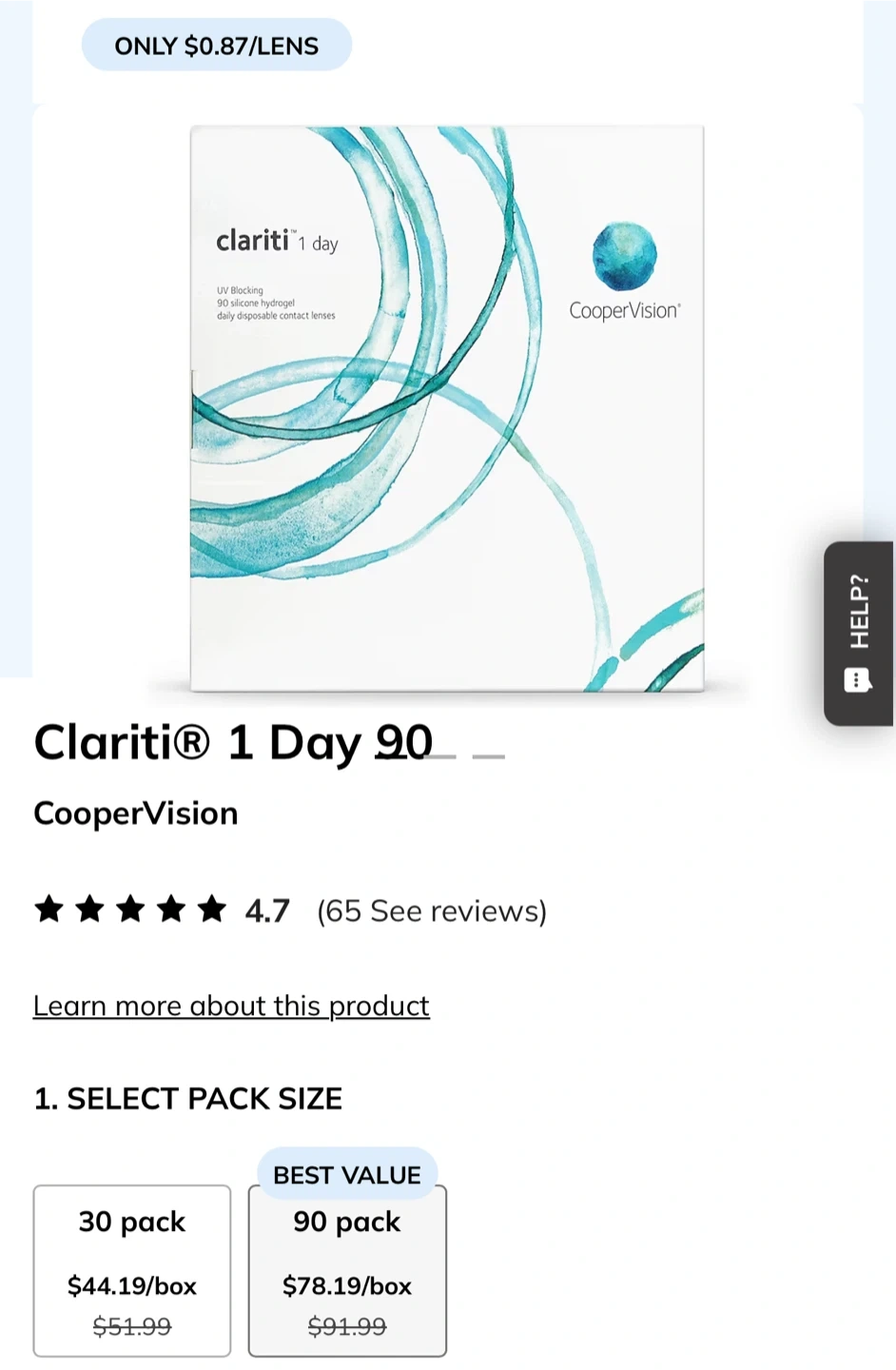The image size is (896, 1370).
Task: Select the 90 pack size option
Action: click(x=347, y=1269)
